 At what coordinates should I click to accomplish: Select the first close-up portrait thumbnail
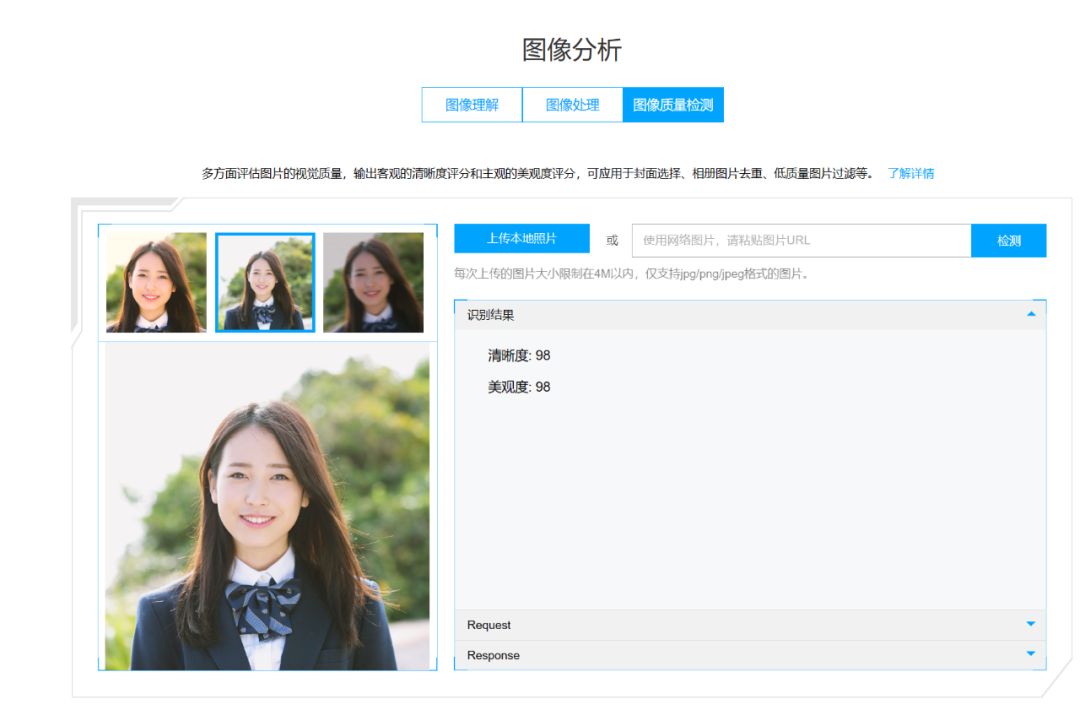[156, 282]
